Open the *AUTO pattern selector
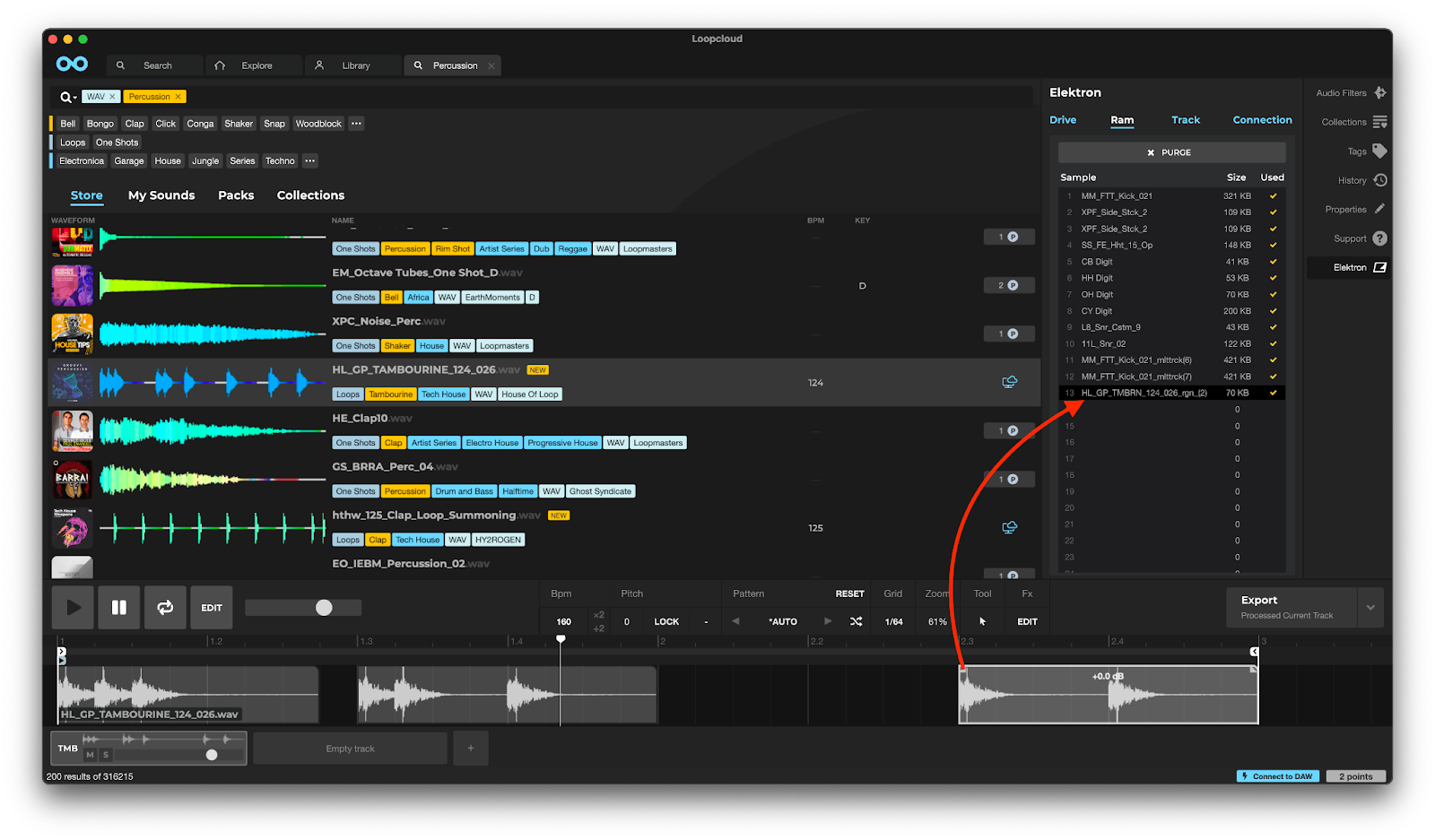The height and width of the screenshot is (840, 1435). point(783,621)
